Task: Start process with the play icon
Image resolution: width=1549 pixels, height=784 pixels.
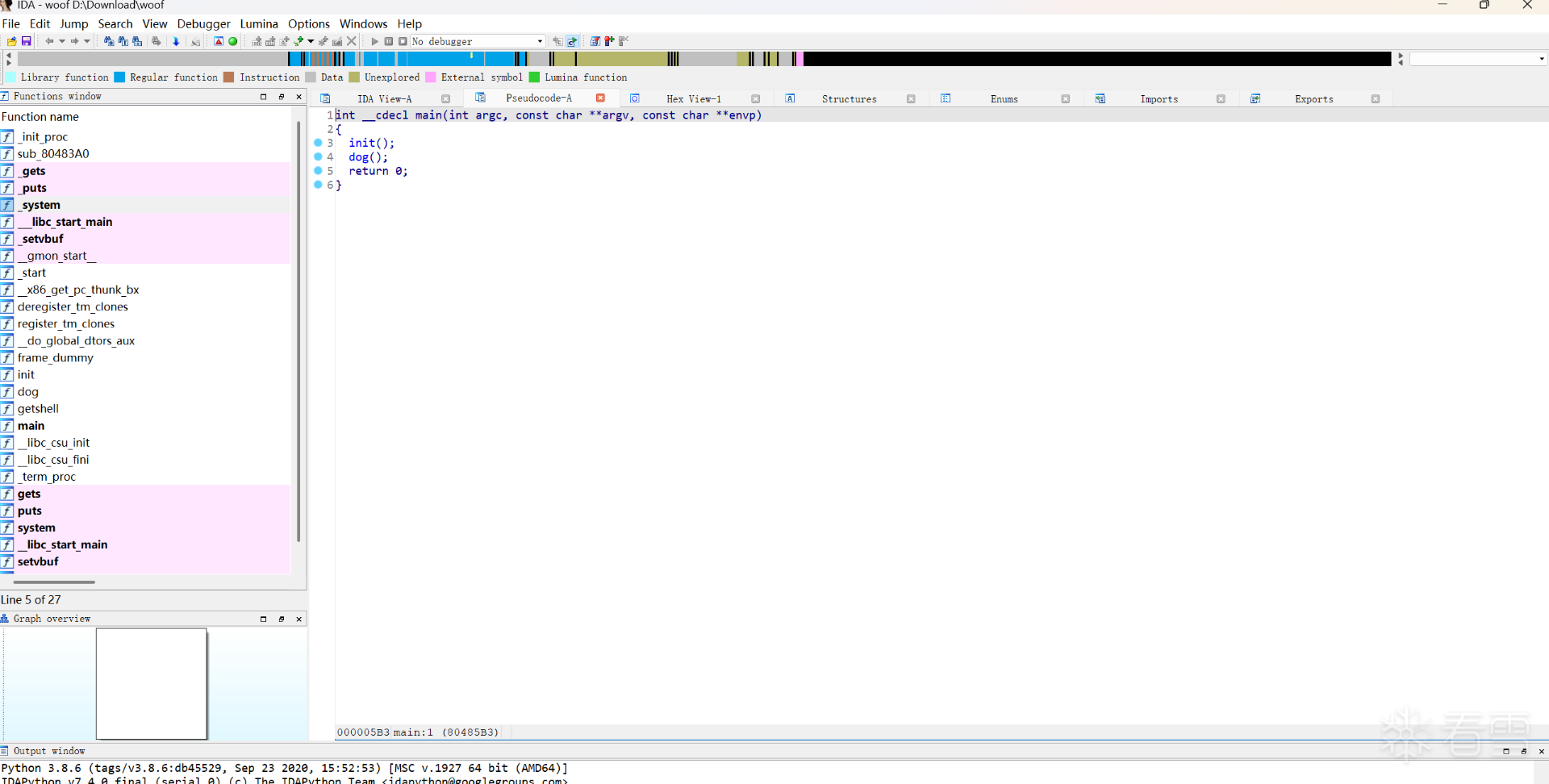Action: click(374, 41)
